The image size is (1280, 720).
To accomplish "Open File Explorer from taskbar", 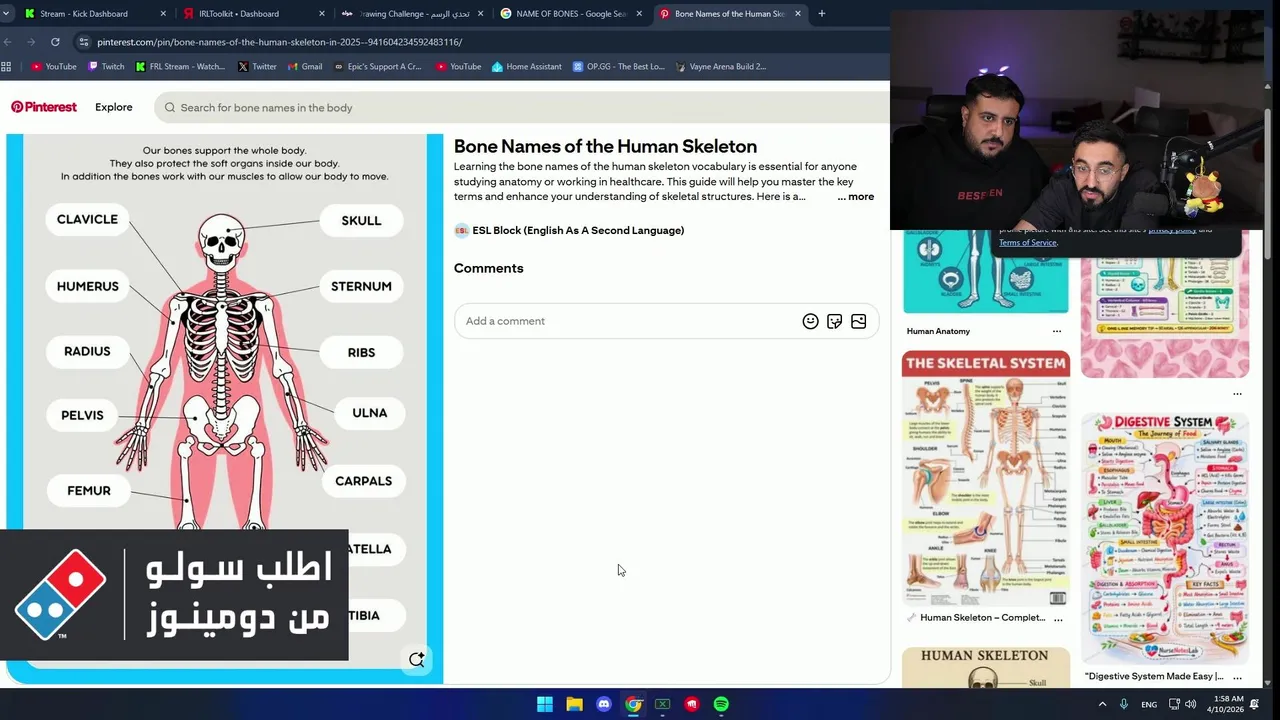I will (574, 704).
